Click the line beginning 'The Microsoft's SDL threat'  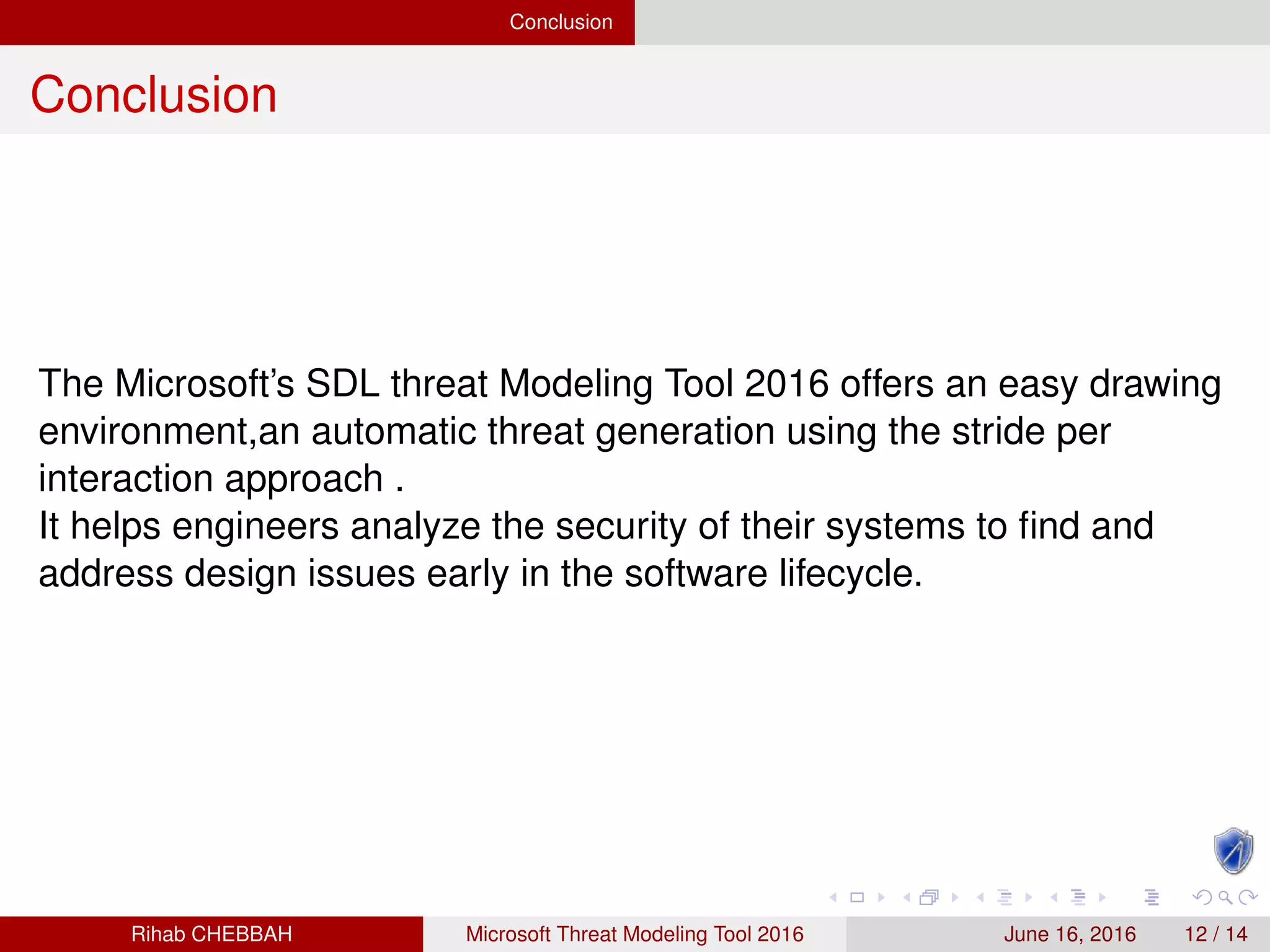(x=629, y=384)
